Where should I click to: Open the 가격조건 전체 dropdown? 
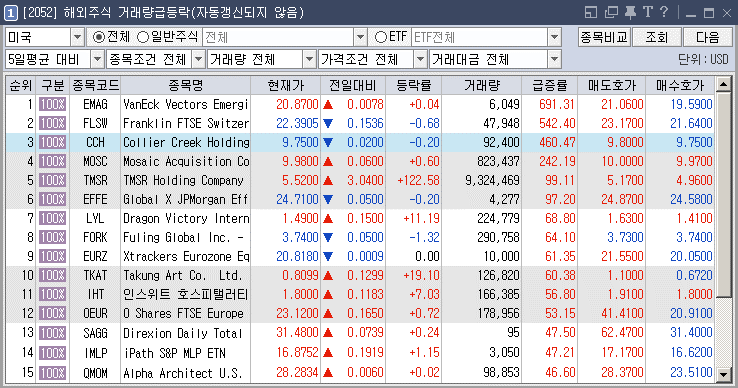point(420,59)
